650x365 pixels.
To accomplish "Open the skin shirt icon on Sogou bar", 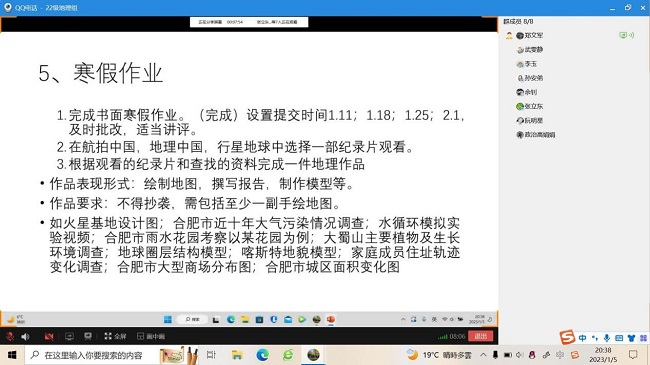I will pyautogui.click(x=631, y=338).
